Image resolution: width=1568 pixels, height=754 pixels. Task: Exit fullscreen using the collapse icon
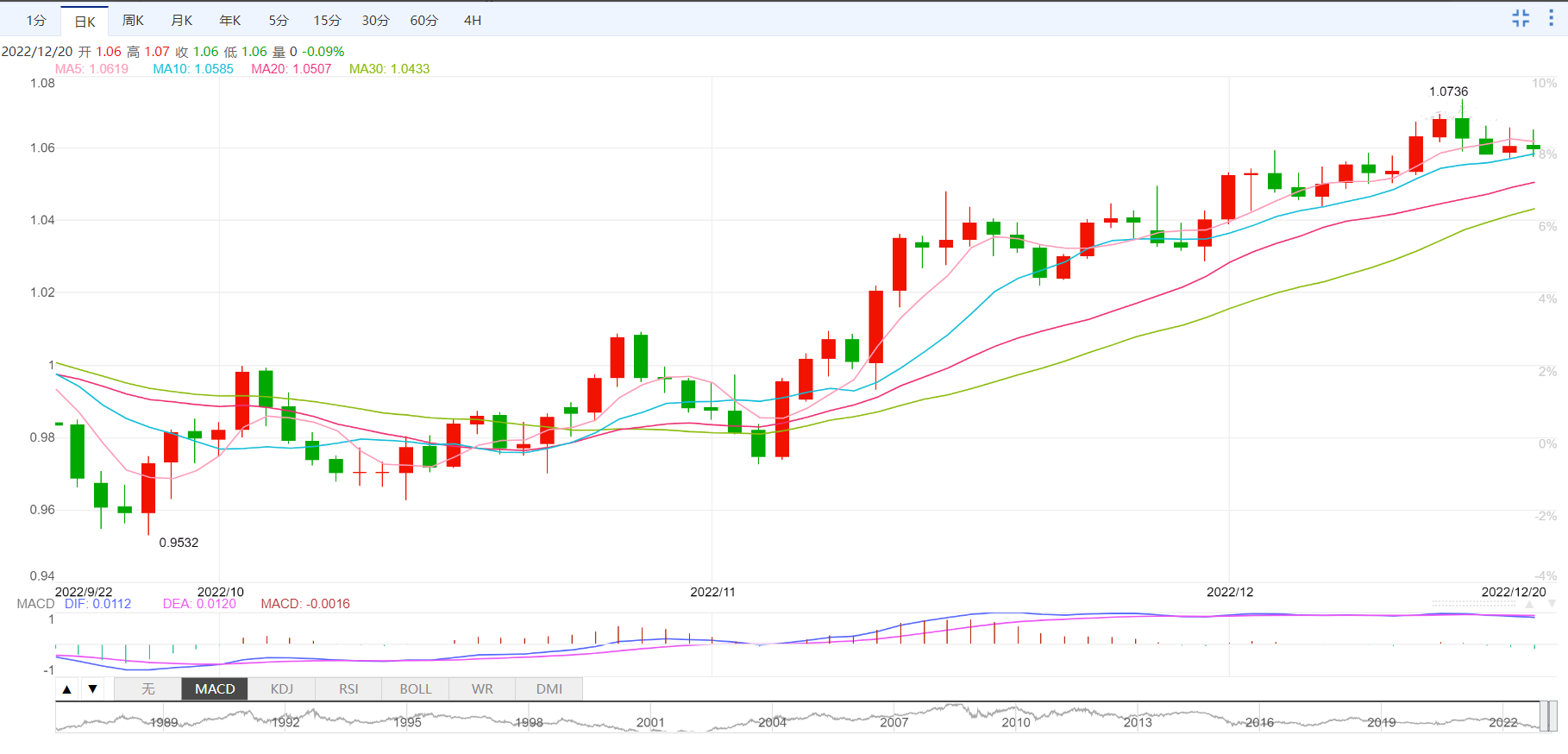(x=1521, y=18)
